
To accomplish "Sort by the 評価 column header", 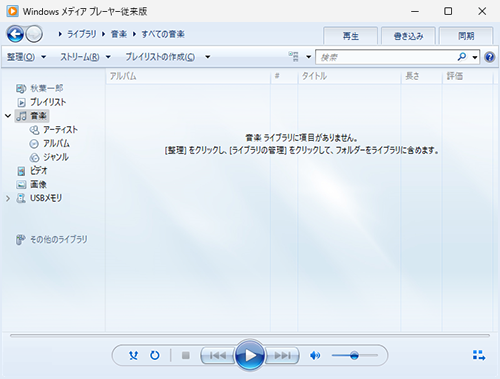I will click(467, 76).
